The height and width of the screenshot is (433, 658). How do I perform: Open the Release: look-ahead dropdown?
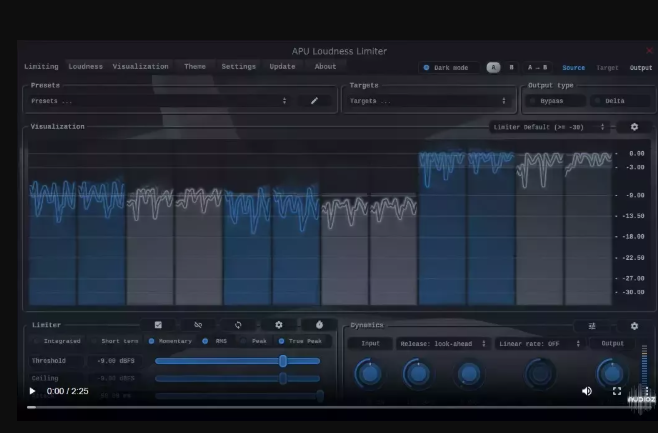coord(441,343)
